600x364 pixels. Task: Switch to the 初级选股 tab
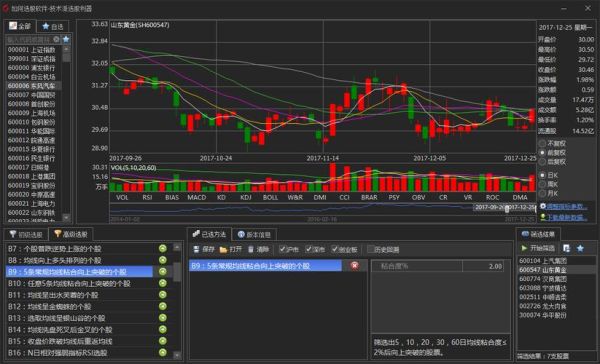(x=26, y=234)
